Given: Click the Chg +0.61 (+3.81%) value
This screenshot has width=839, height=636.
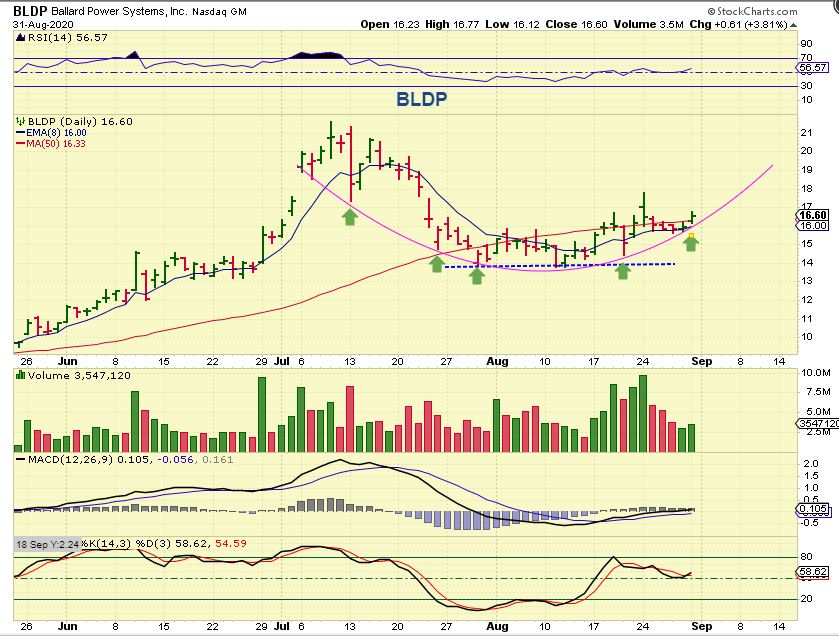Looking at the screenshot, I should coord(738,24).
